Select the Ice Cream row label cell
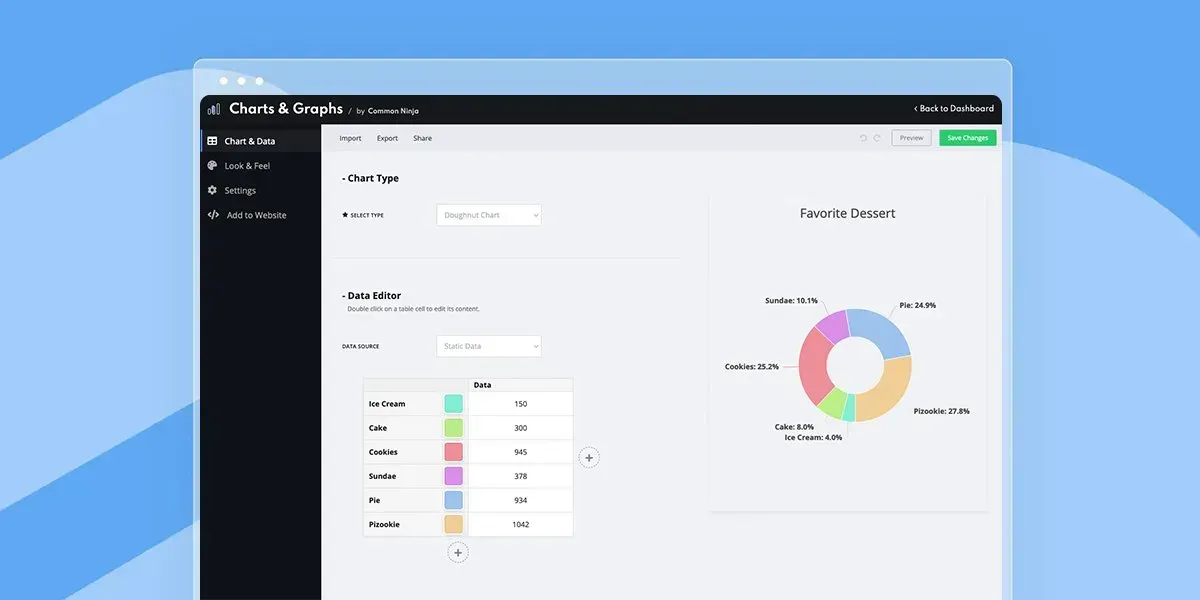Screen dimensions: 1200x600 [403, 404]
